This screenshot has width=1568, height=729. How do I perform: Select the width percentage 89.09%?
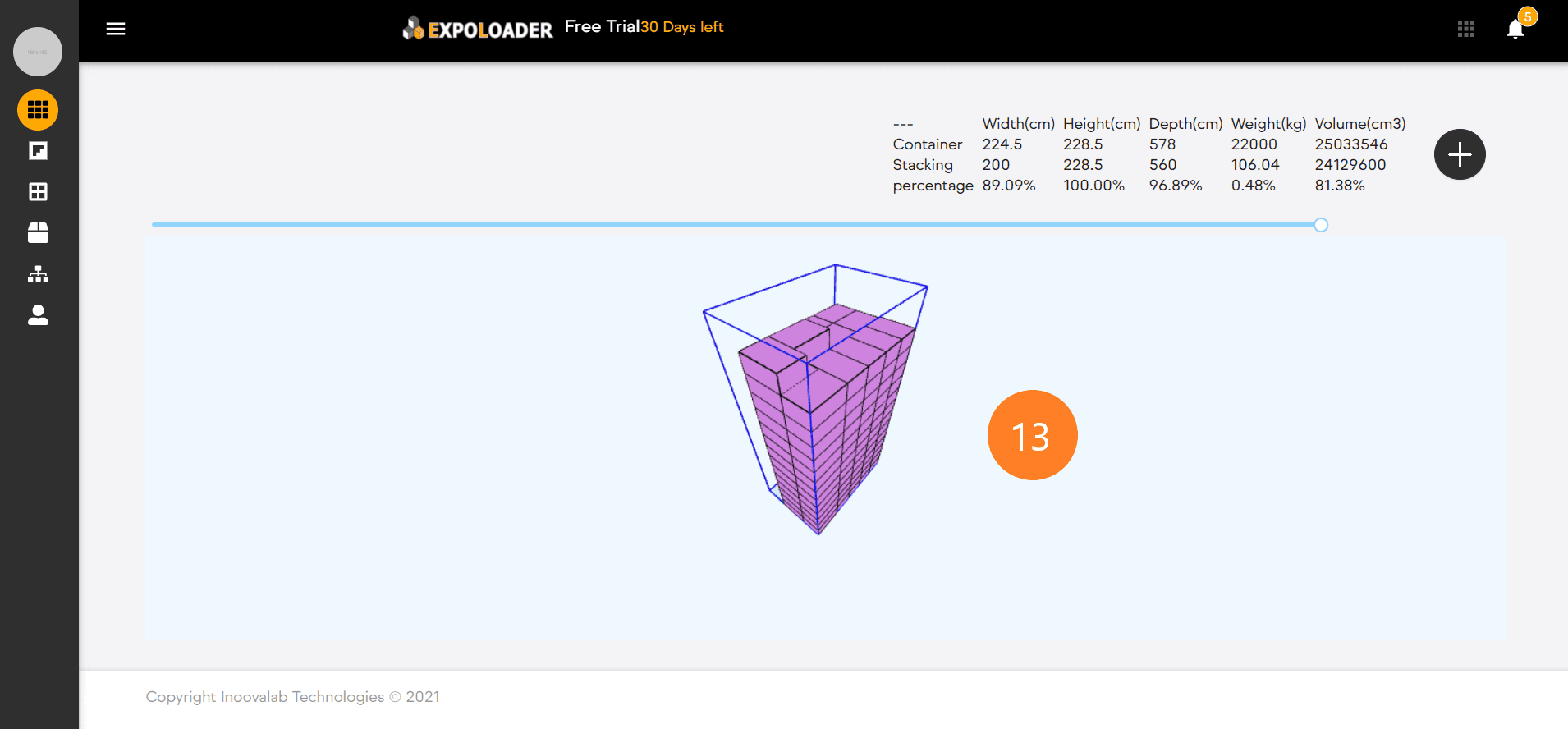click(1009, 186)
